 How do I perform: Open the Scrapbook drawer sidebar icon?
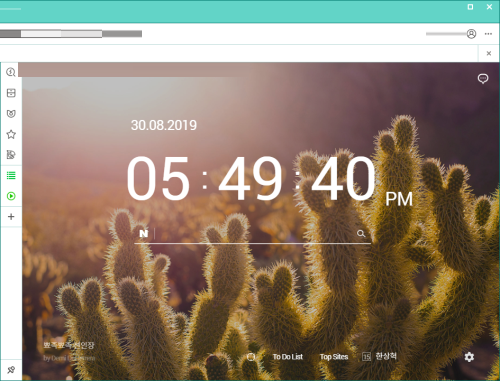(11, 93)
